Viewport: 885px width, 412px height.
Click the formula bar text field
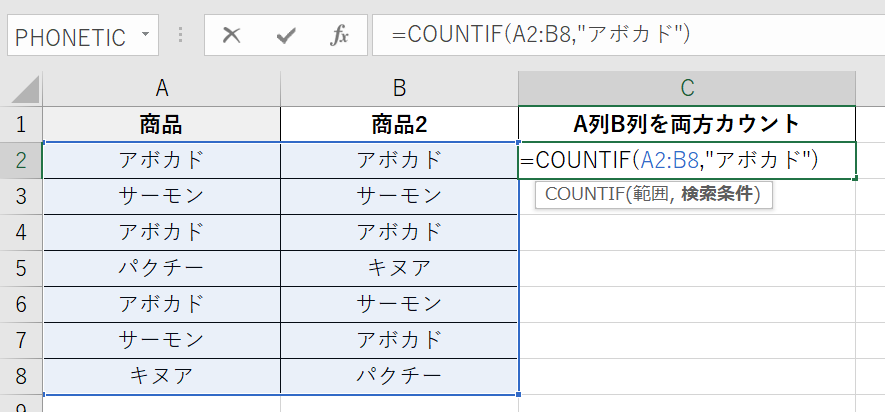click(620, 36)
